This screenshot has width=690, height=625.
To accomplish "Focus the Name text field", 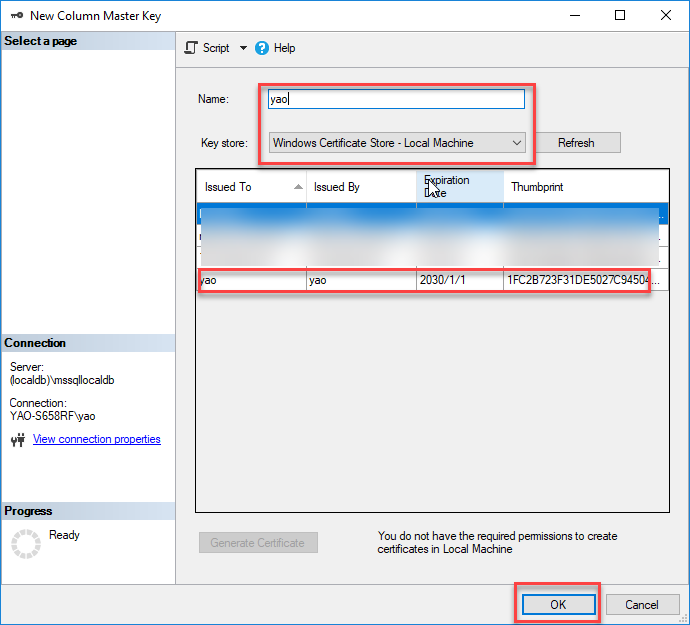I will click(x=396, y=99).
